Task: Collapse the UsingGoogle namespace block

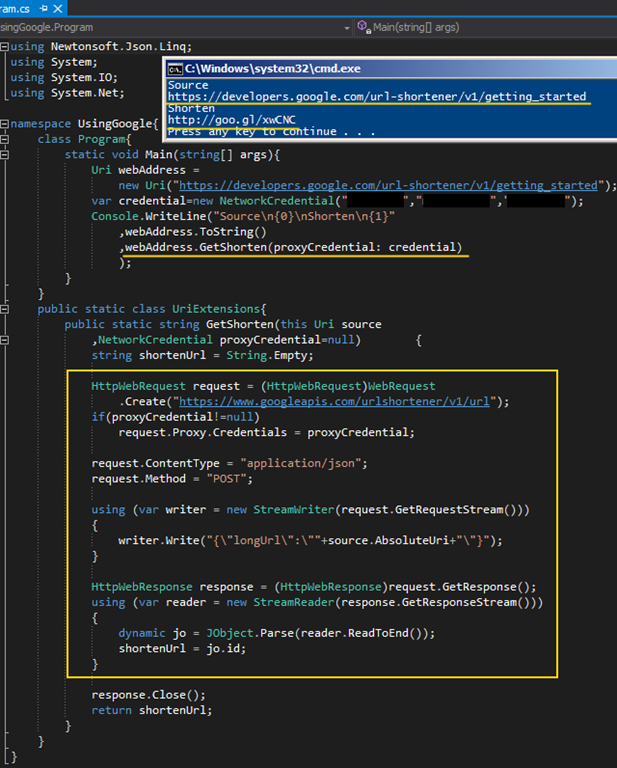Action: tap(5, 124)
